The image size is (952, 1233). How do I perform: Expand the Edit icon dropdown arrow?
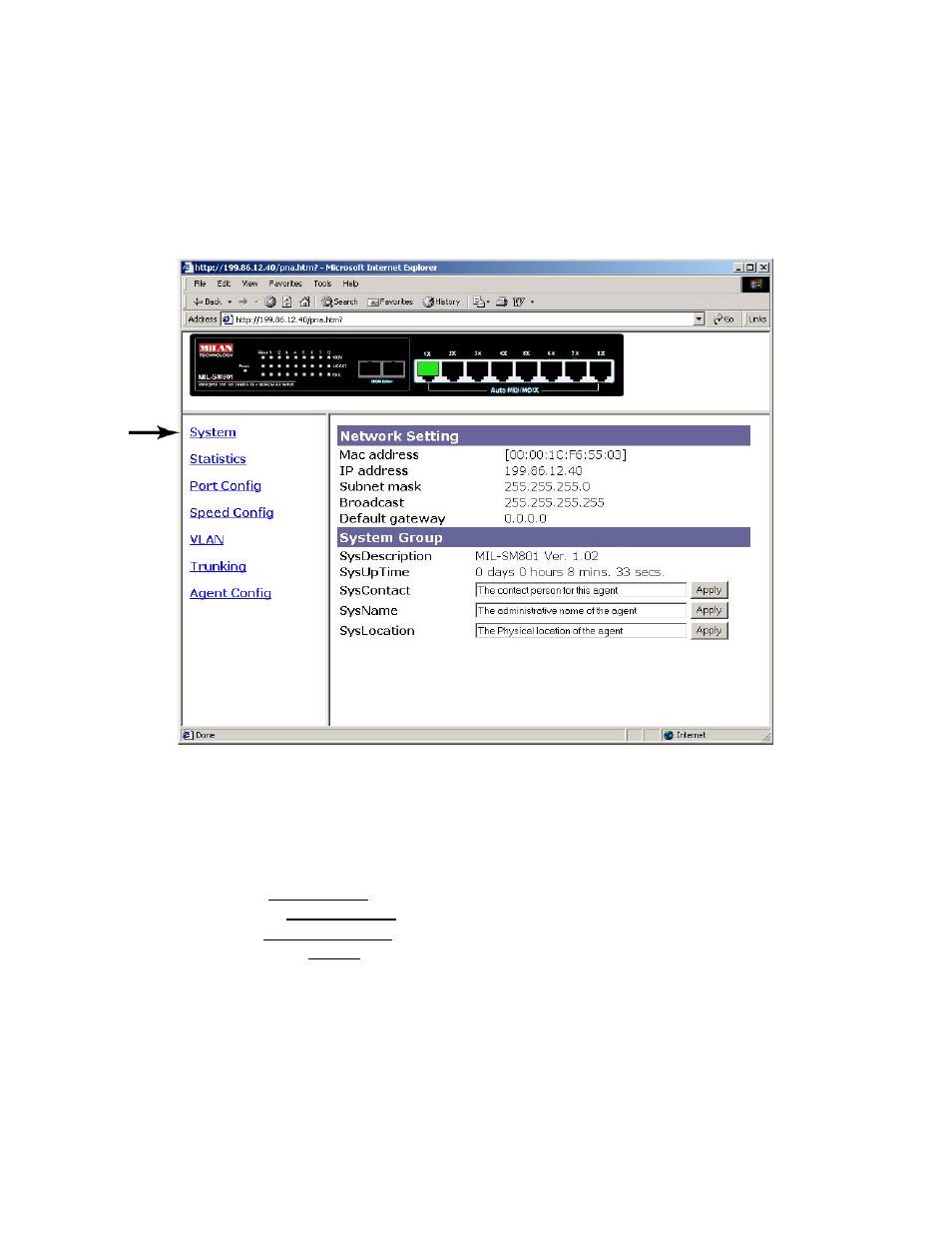coord(533,302)
